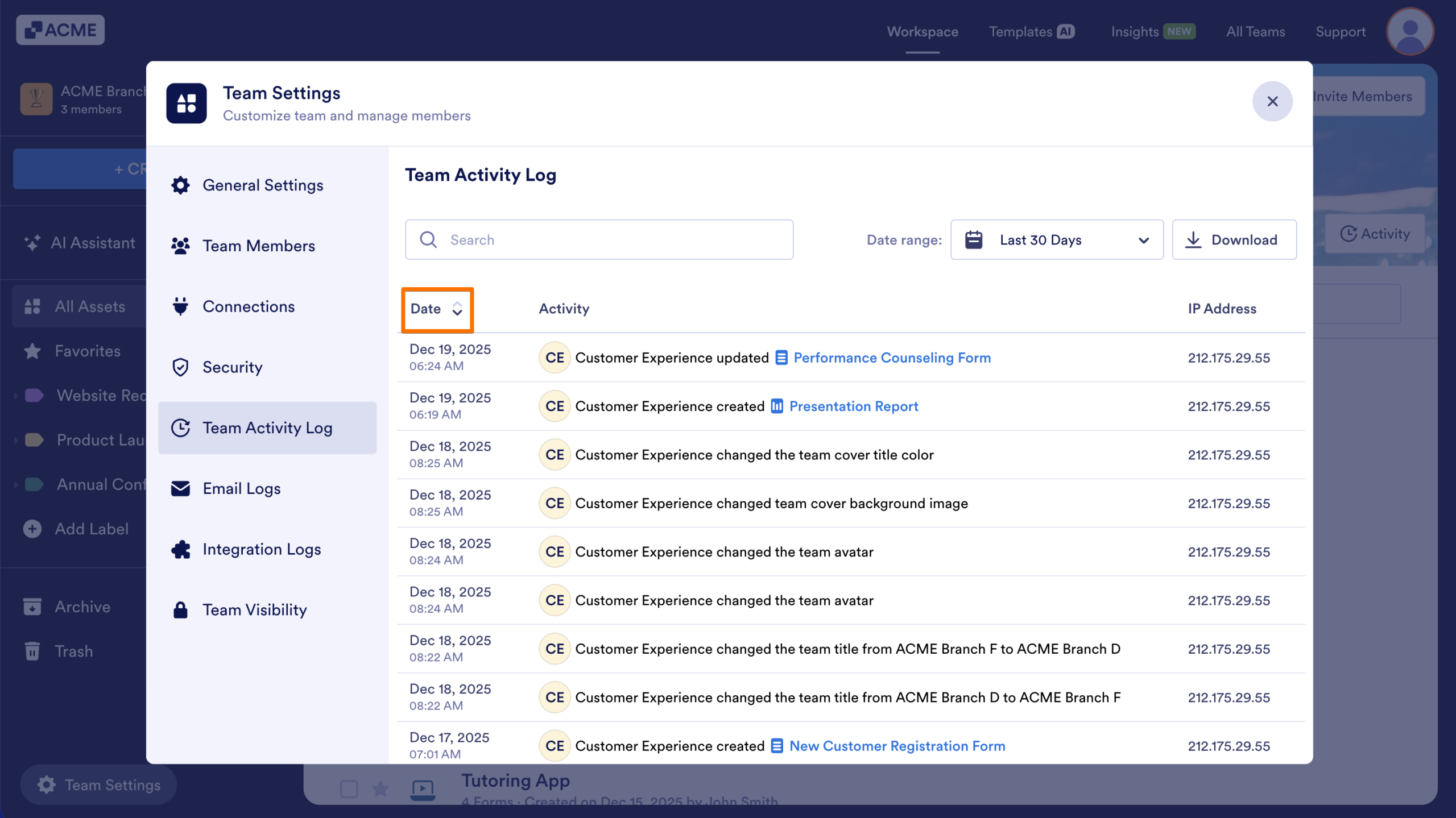Click the Download button

click(1234, 239)
